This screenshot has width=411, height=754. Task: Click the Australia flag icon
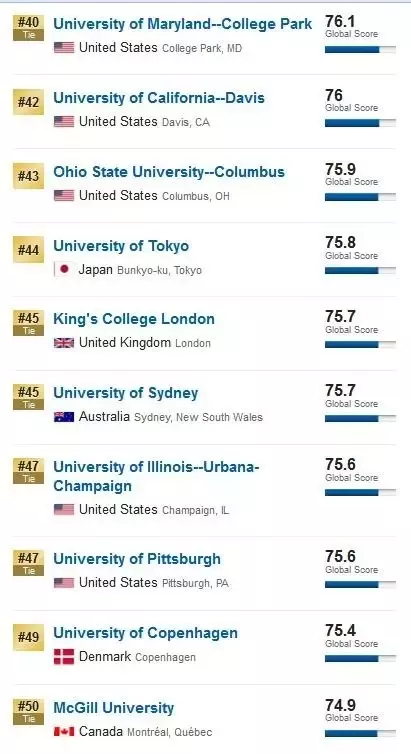tap(64, 417)
